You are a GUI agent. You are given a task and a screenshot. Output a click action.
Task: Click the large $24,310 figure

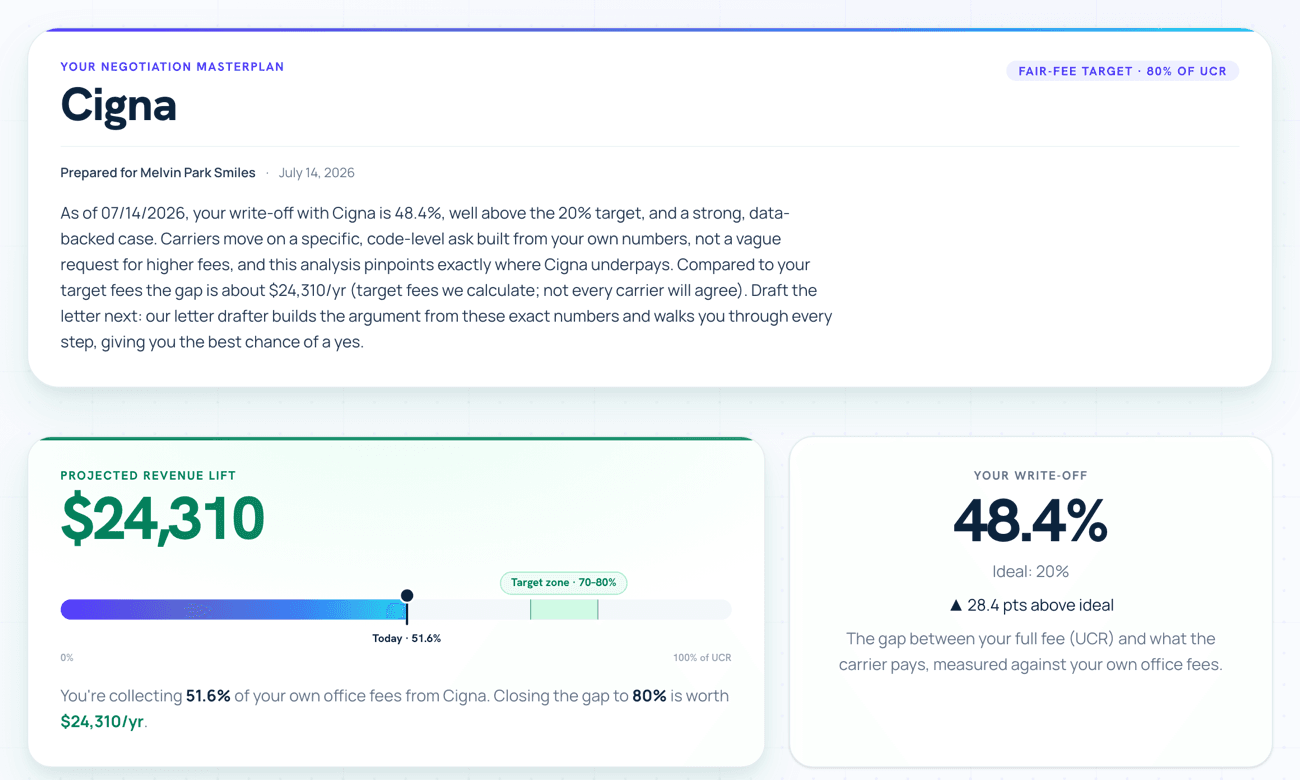tap(163, 518)
